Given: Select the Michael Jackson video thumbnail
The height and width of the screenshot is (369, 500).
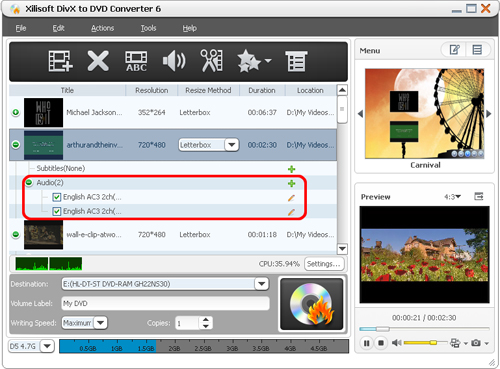Looking at the screenshot, I should (x=43, y=112).
